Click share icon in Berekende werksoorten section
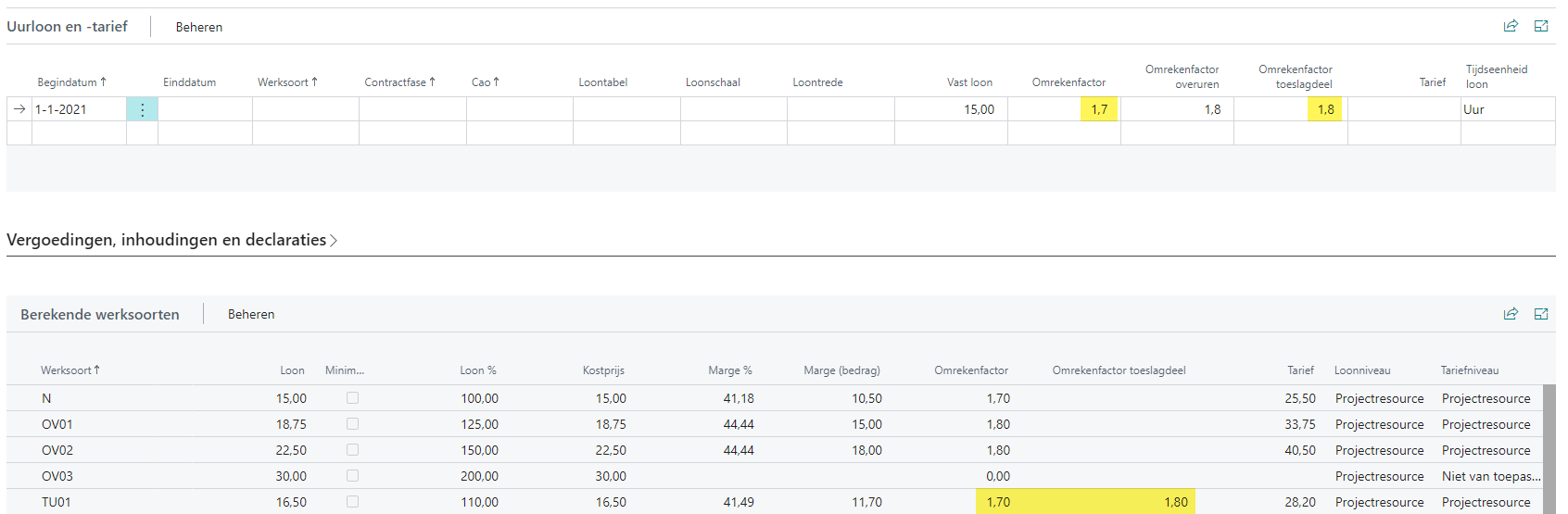The image size is (1568, 514). (x=1511, y=314)
